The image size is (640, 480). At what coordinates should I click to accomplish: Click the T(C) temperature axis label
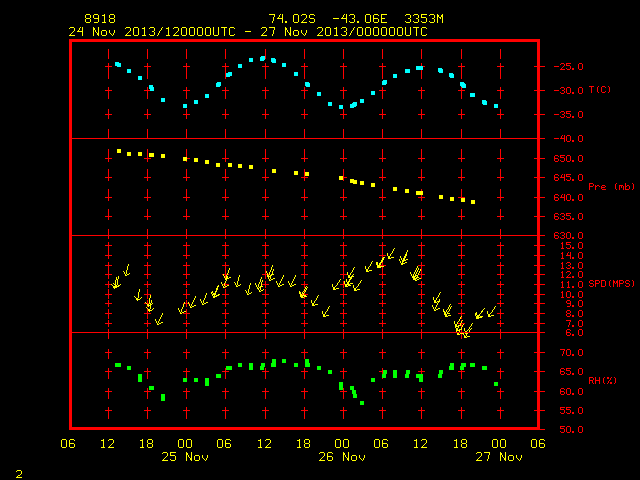tap(600, 89)
